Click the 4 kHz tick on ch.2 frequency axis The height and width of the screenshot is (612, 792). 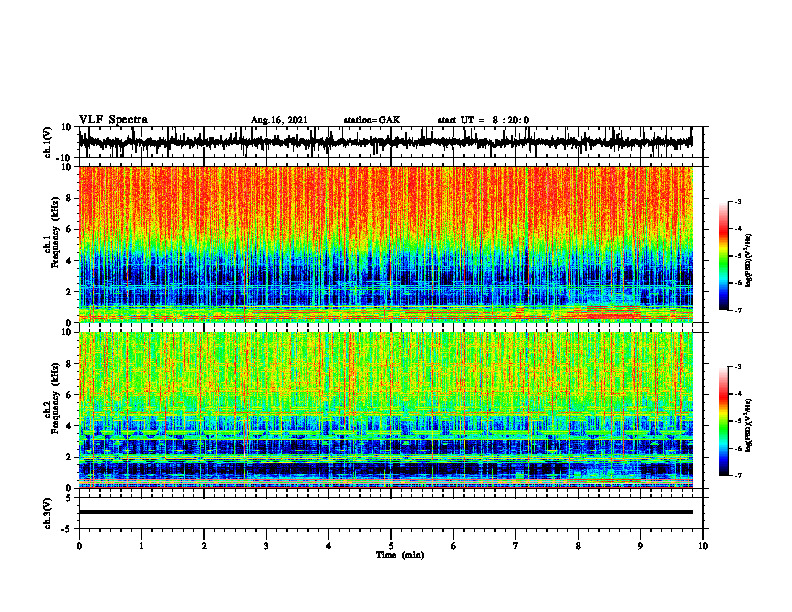(69, 426)
